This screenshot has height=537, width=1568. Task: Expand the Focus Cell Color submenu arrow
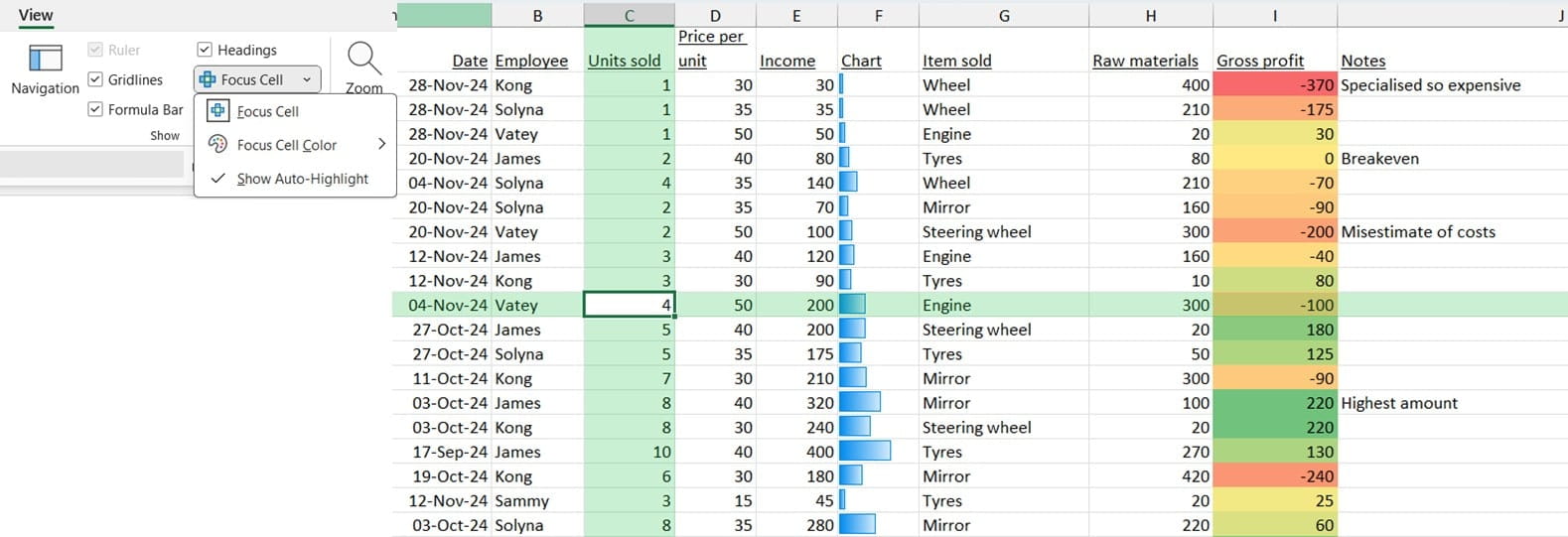[x=381, y=145]
